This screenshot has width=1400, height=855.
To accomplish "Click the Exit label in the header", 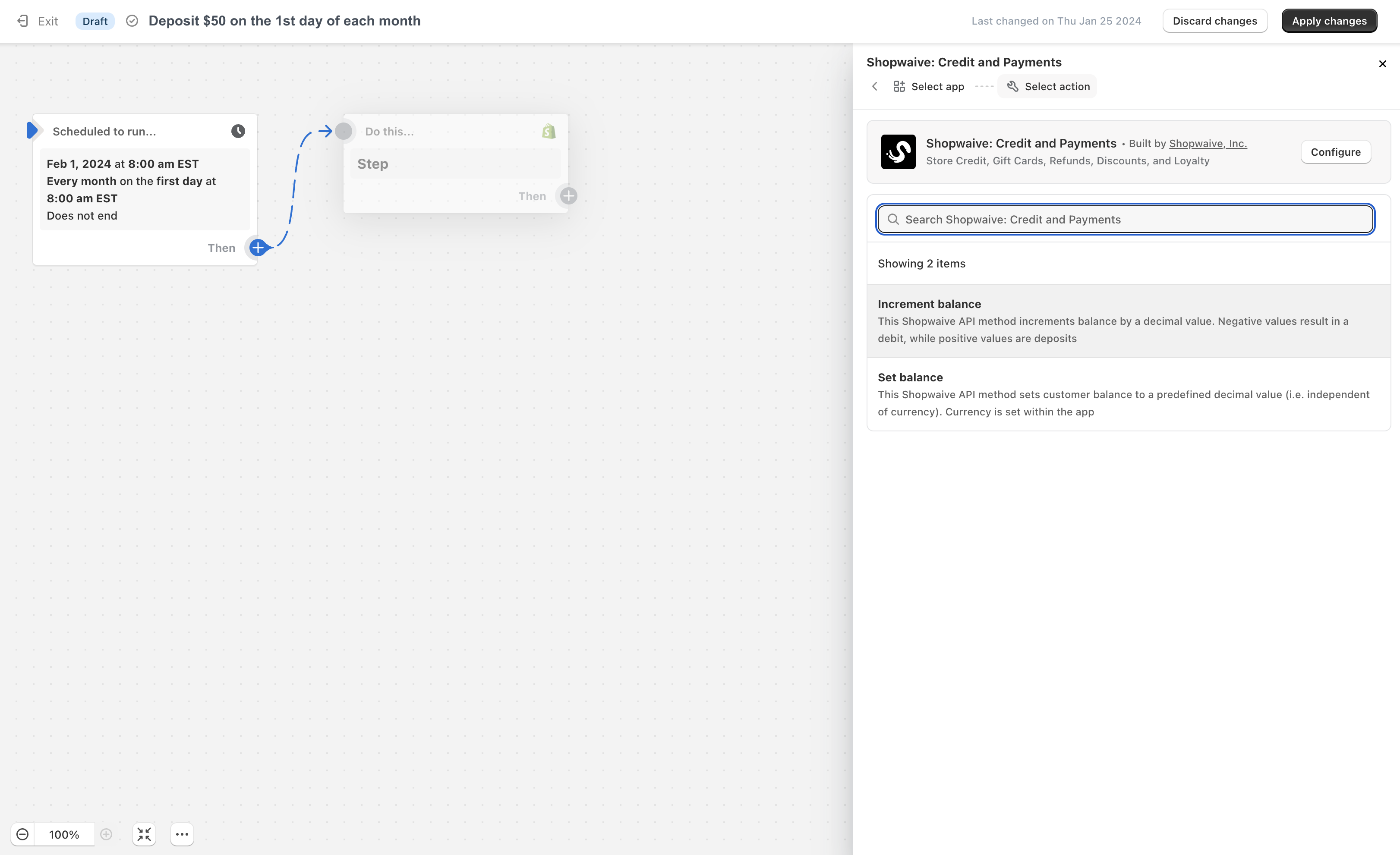I will [x=48, y=21].
